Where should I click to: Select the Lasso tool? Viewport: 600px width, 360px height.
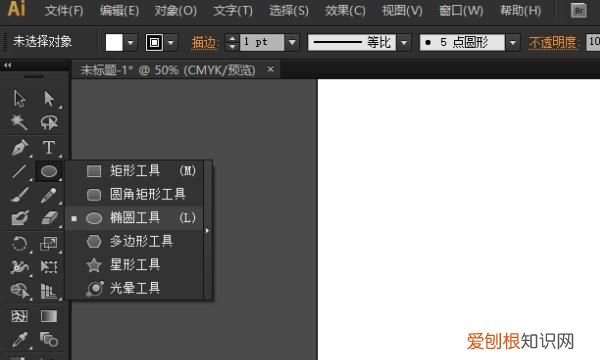click(x=49, y=122)
